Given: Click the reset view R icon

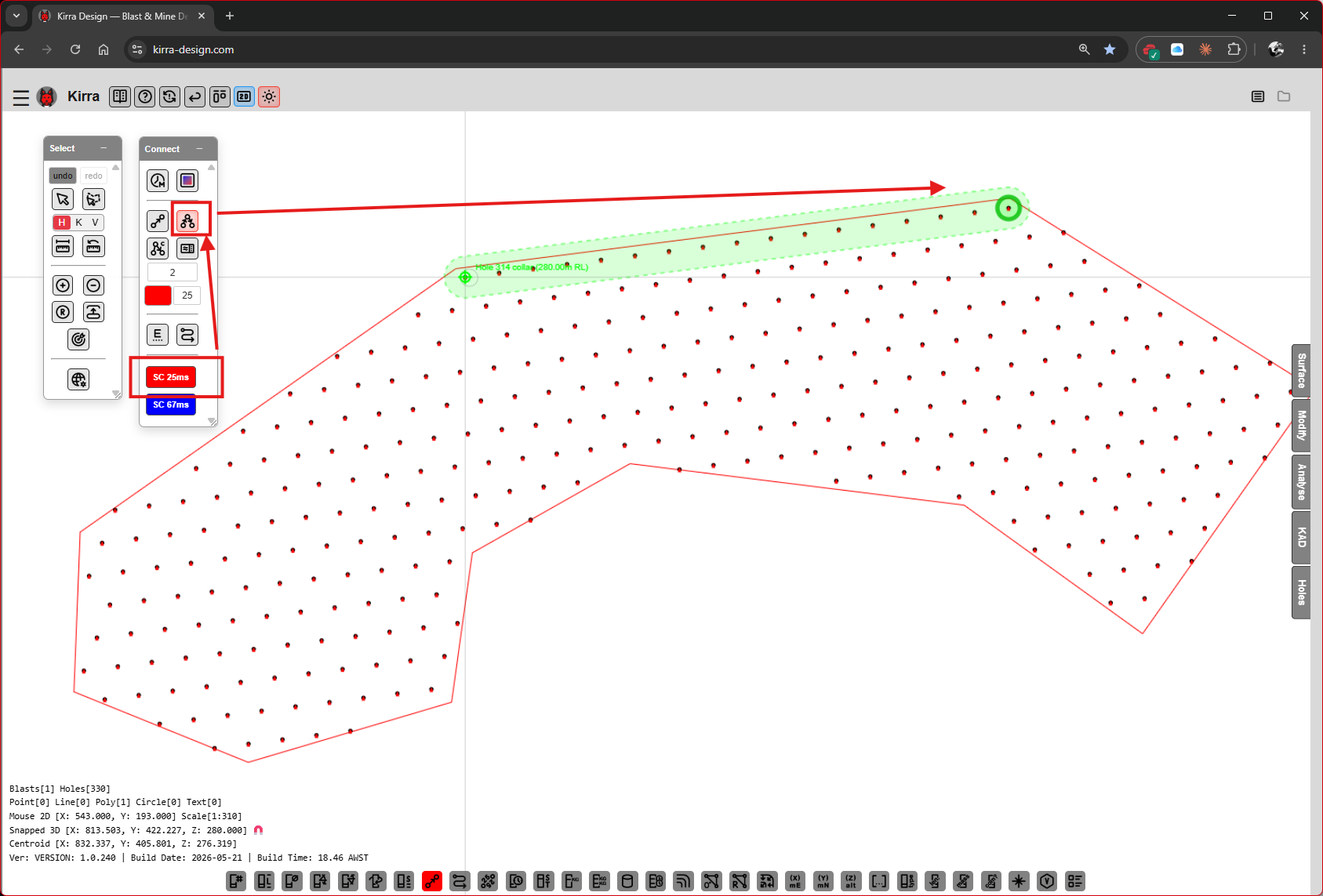Looking at the screenshot, I should pyautogui.click(x=63, y=312).
